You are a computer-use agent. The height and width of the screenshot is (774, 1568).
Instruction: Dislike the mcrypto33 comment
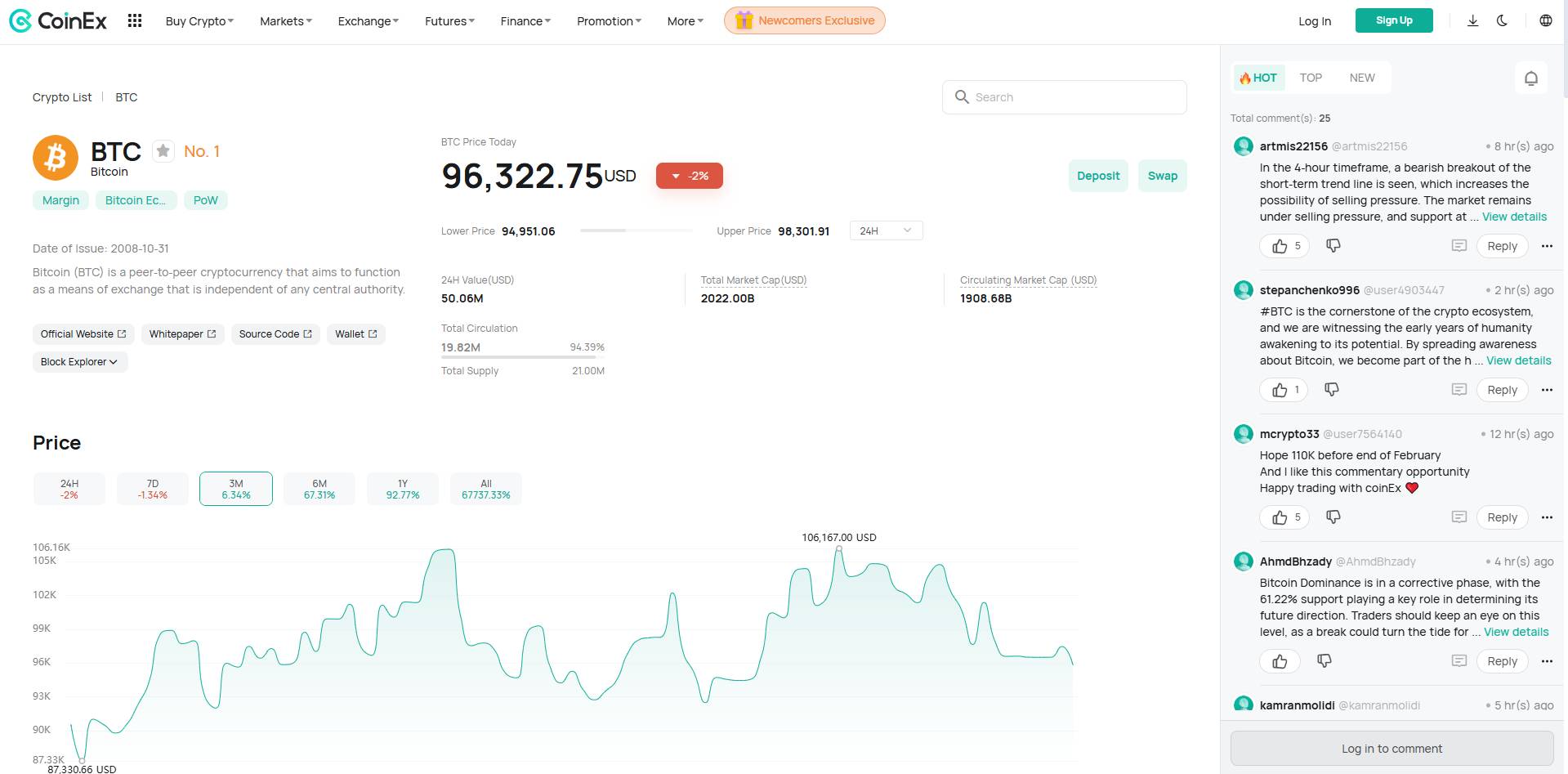[x=1333, y=517]
